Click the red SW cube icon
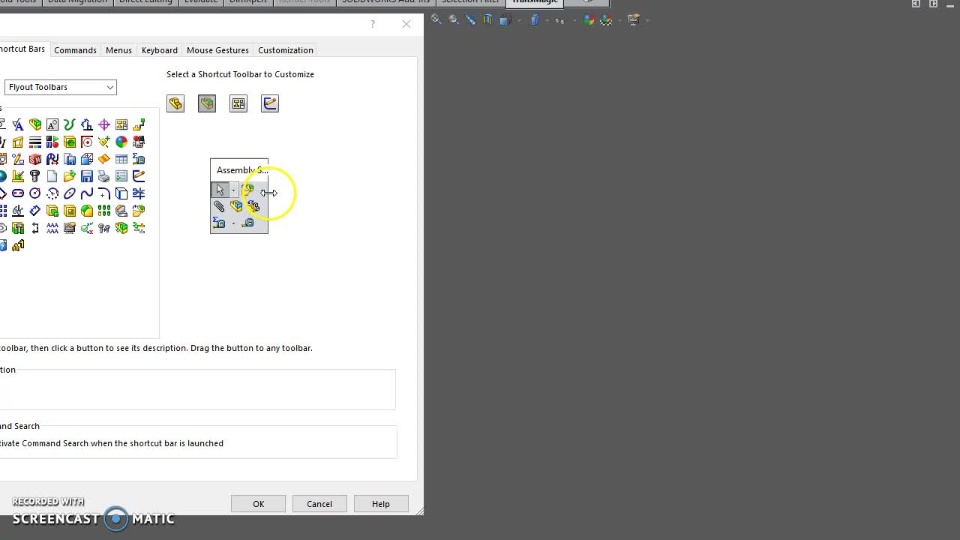Viewport: 960px width, 540px height. click(x=35, y=159)
